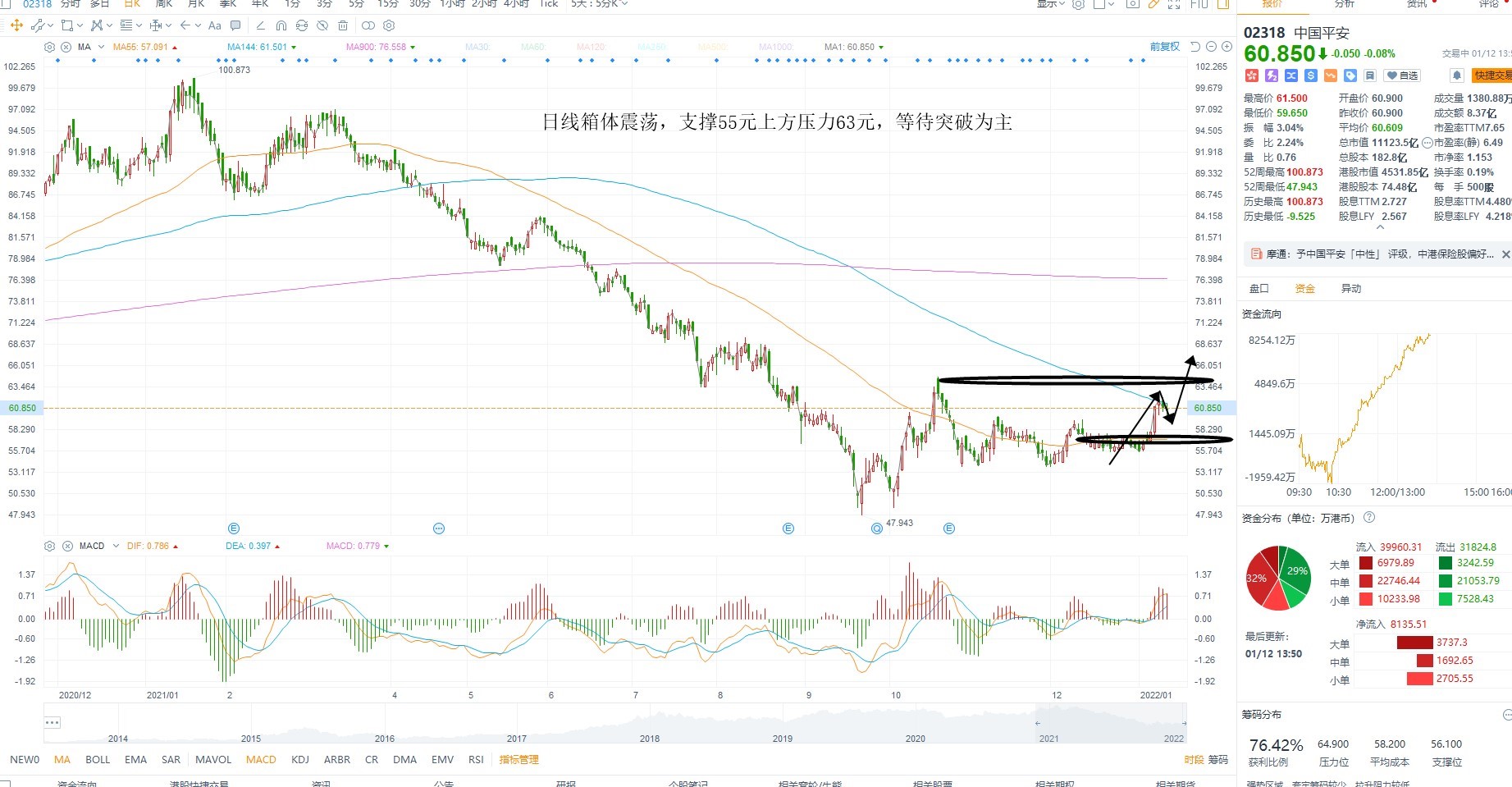1512x787 pixels.
Task: Collapse the stock details with the caret
Action: point(1379,227)
